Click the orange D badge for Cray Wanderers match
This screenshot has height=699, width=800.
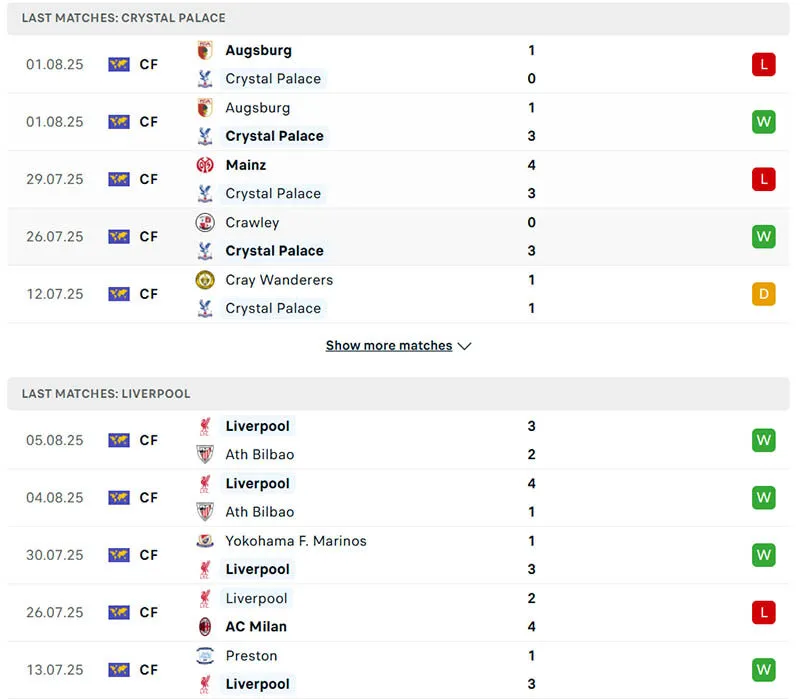coord(764,294)
